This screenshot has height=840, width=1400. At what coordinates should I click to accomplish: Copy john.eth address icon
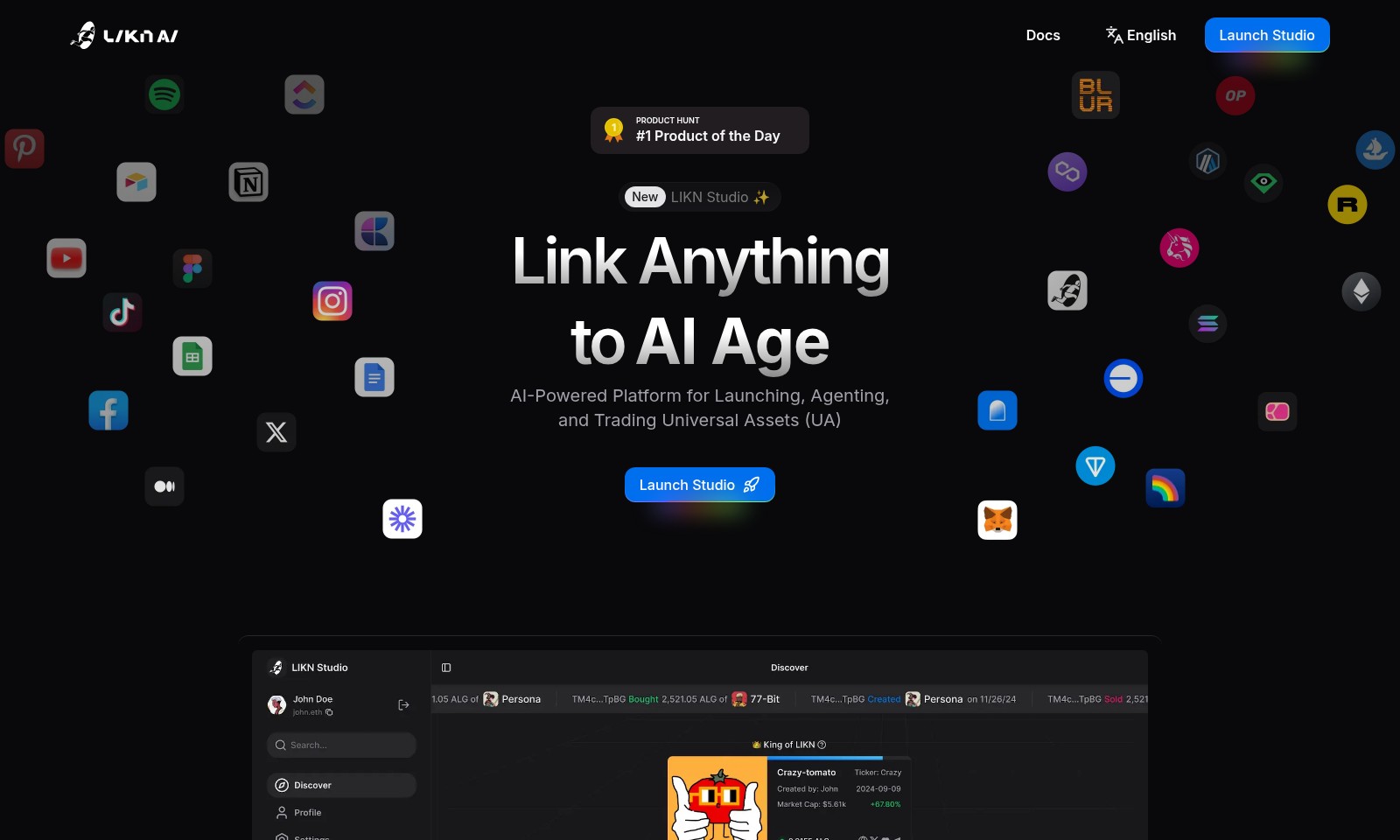coord(329,712)
